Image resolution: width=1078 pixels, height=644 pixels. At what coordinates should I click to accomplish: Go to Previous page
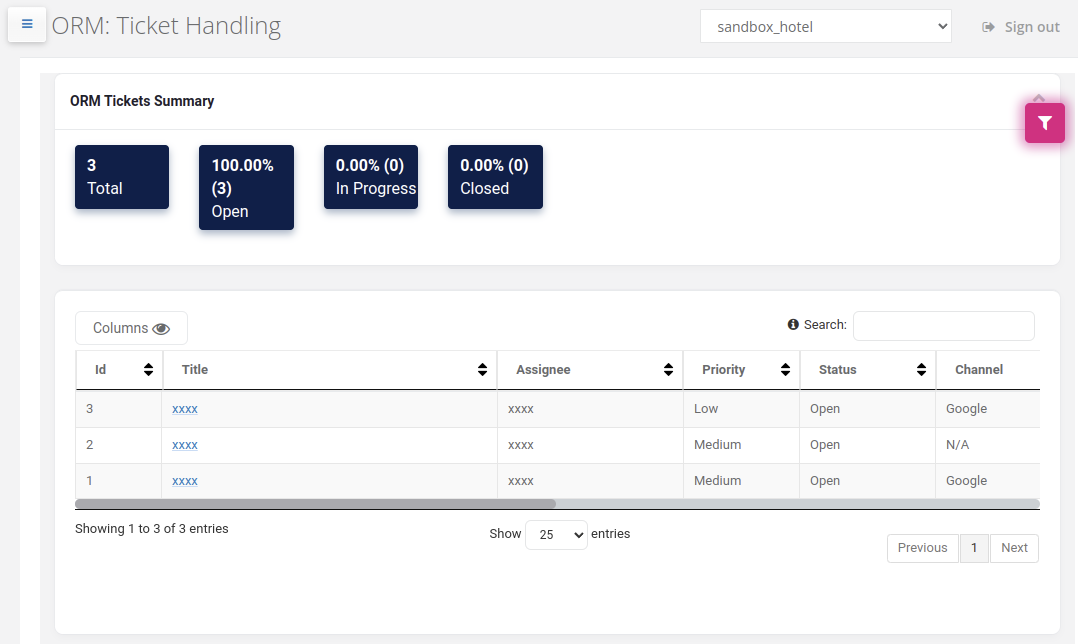[x=922, y=548]
